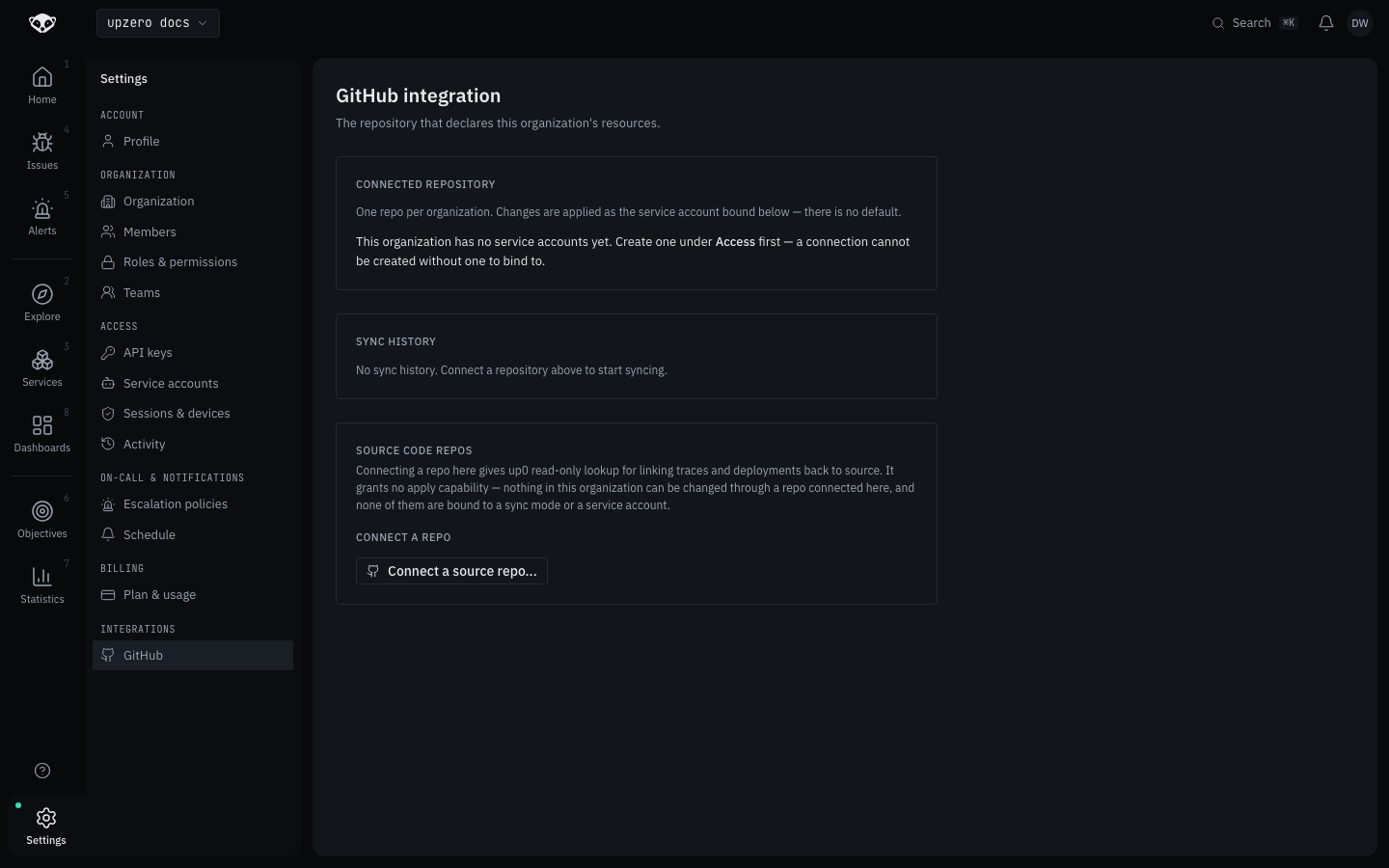
Task: Click the person icon beside Profile
Action: (x=108, y=141)
